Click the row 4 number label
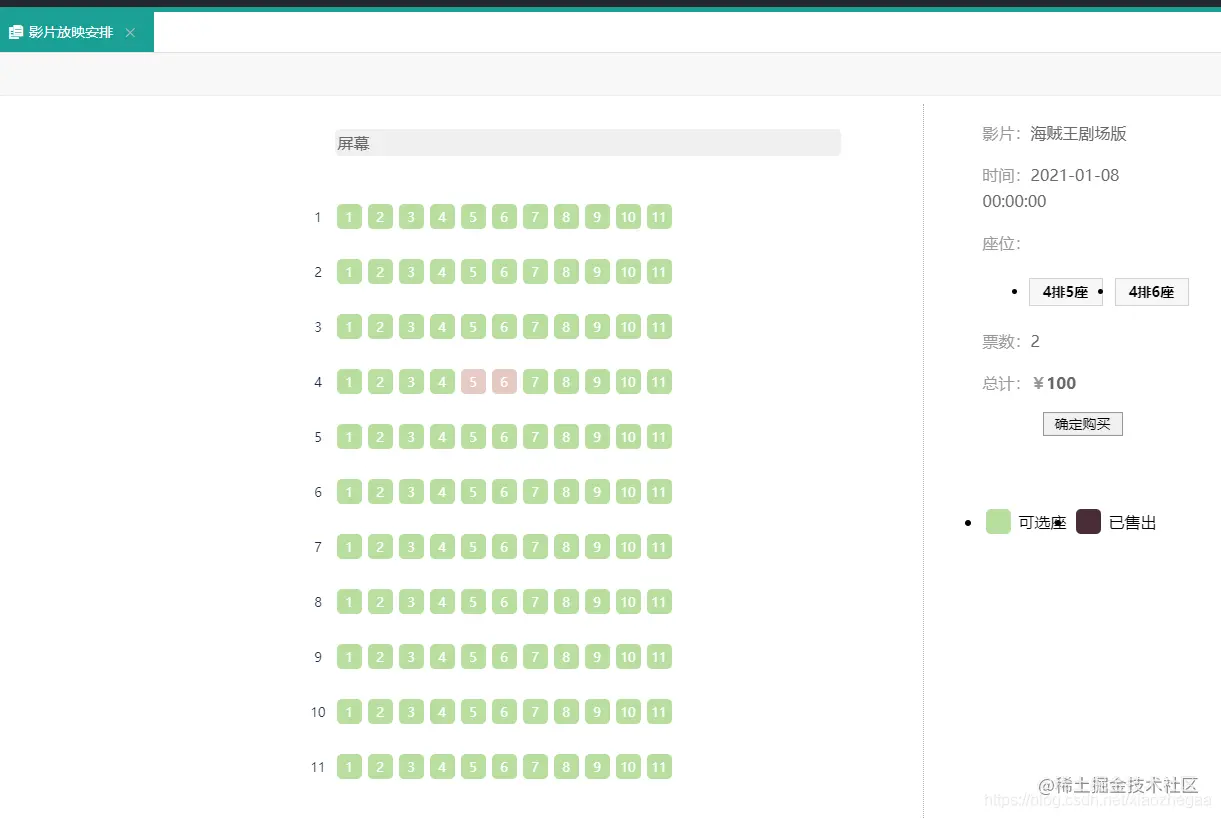Image resolution: width=1221 pixels, height=818 pixels. coord(318,382)
